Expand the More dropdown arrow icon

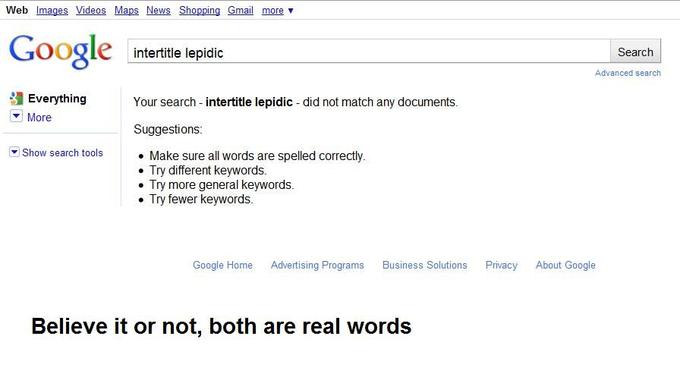click(16, 116)
